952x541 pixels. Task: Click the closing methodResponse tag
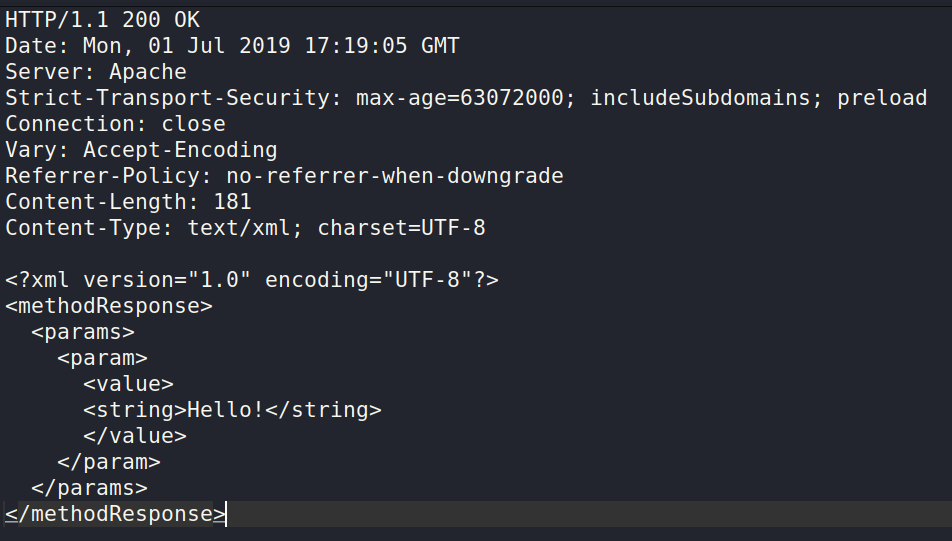click(x=115, y=514)
